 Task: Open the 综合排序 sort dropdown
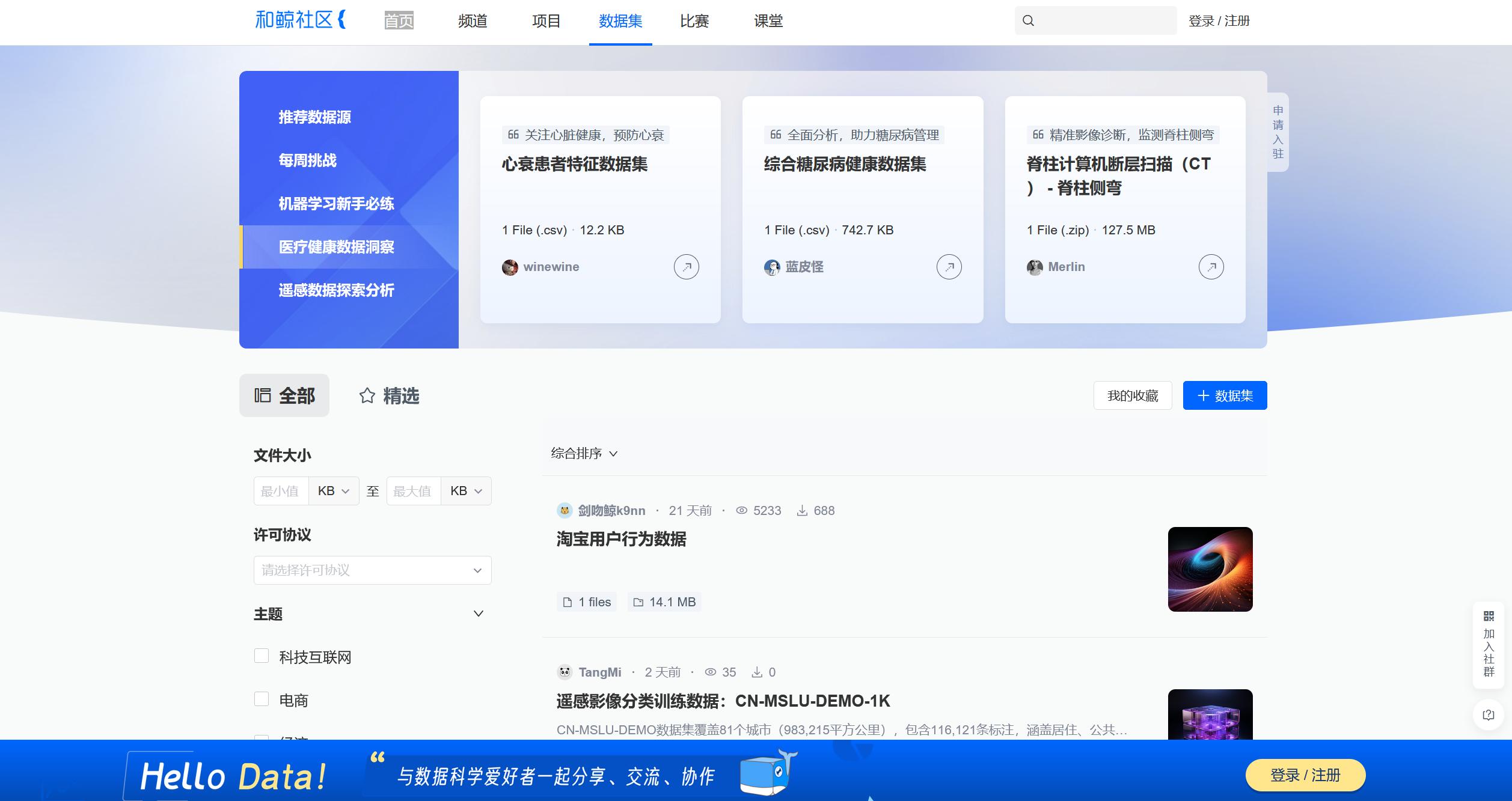coord(584,454)
